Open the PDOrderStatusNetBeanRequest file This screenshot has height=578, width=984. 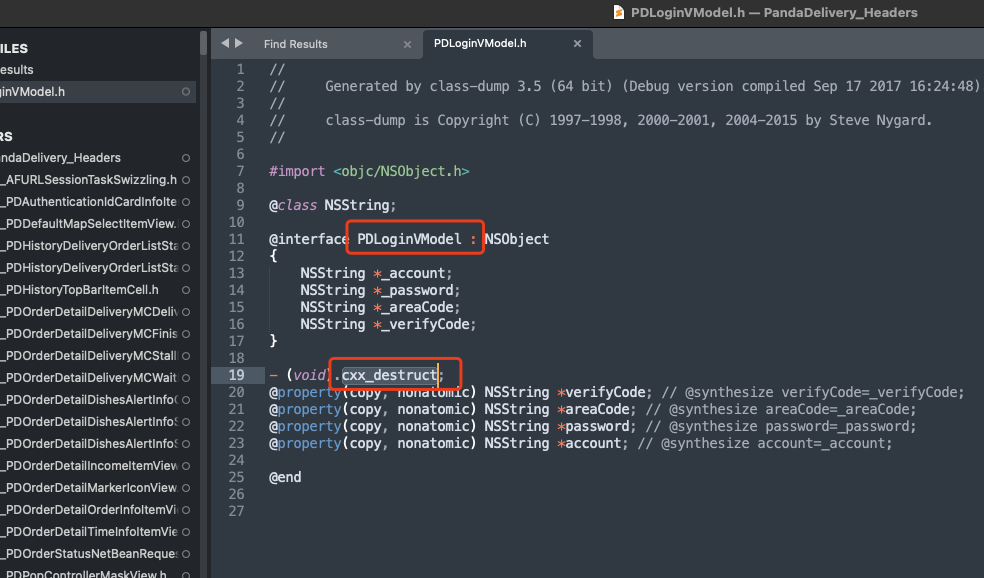click(90, 554)
